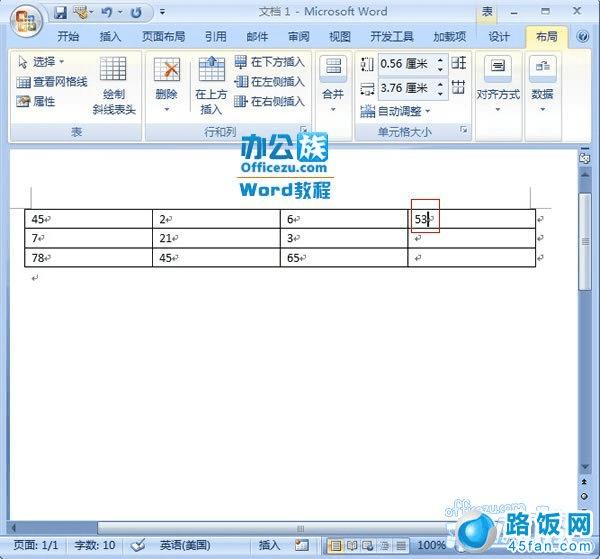This screenshot has width=600, height=559.
Task: Toggle the 插入 insert/overtype mode
Action: click(269, 545)
